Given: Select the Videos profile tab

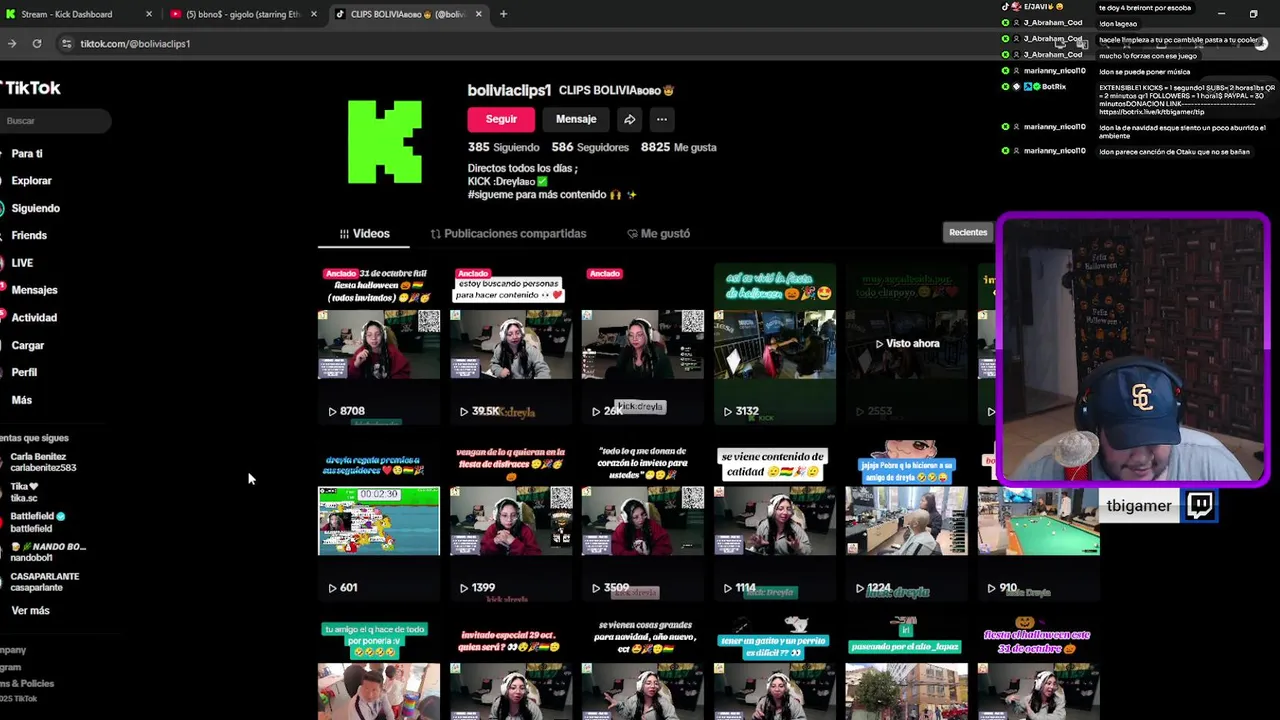Looking at the screenshot, I should pos(364,234).
